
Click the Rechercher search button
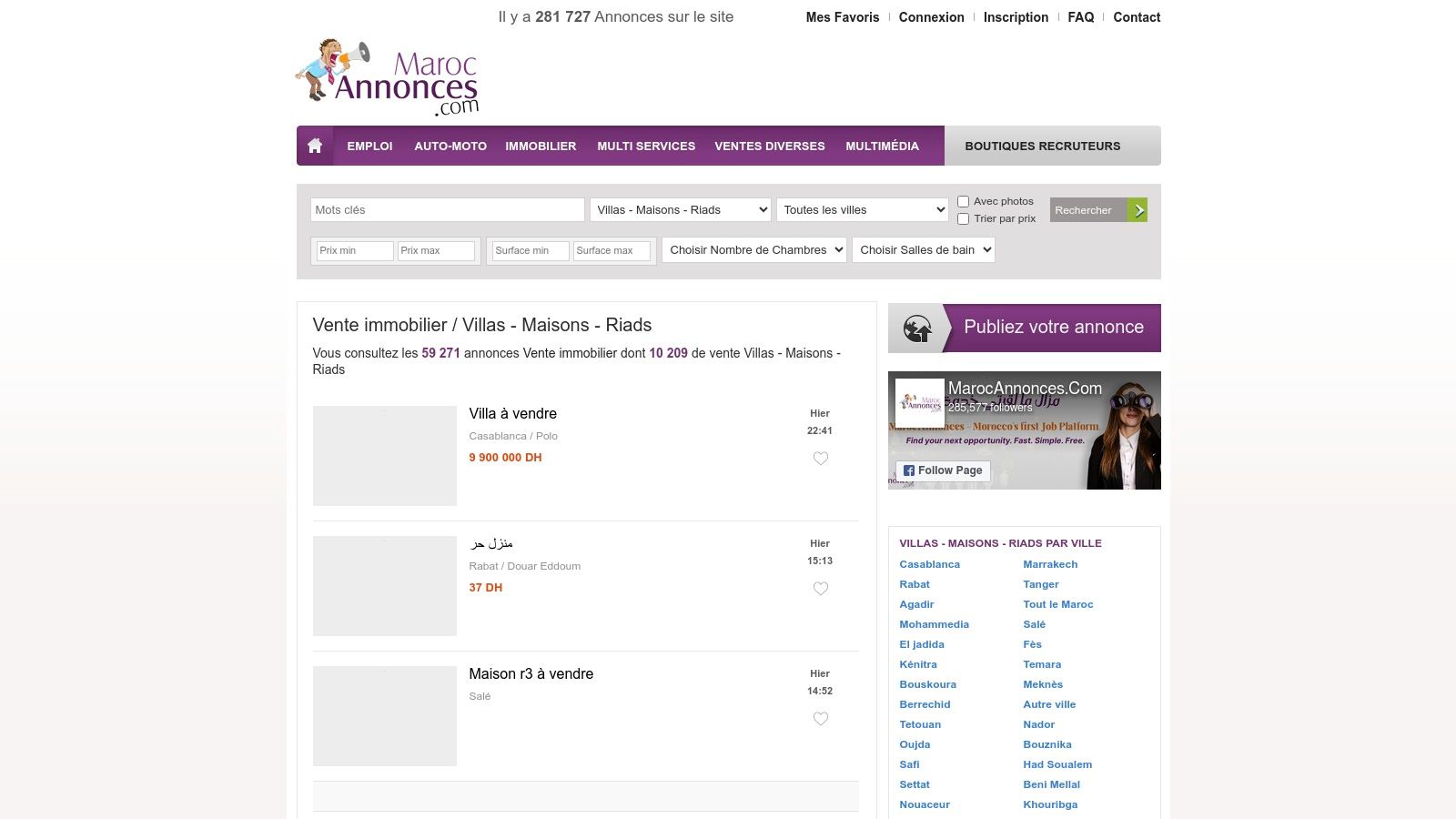coord(1098,210)
